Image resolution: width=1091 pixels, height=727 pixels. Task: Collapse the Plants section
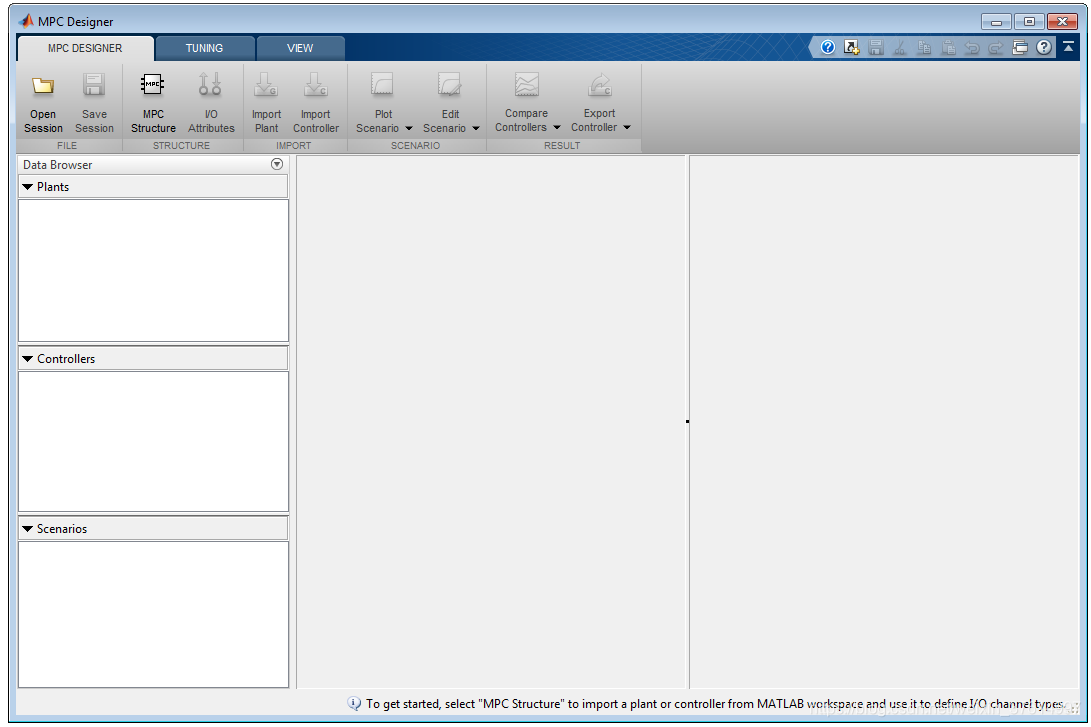(28, 186)
